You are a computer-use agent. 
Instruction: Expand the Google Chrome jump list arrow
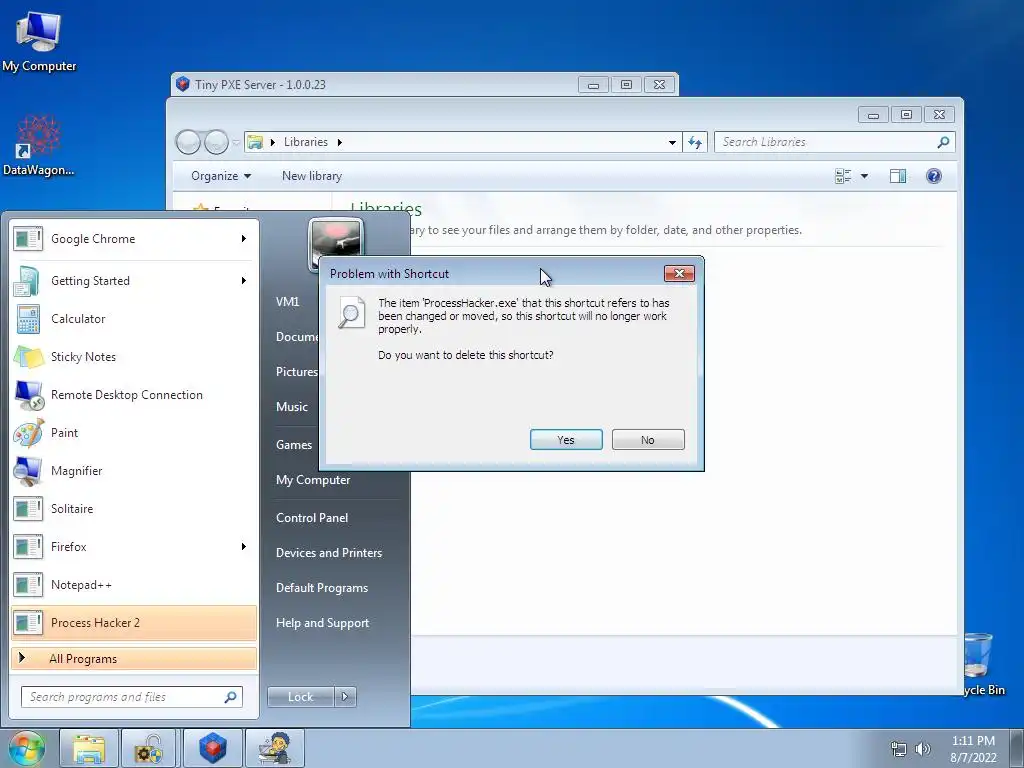(x=244, y=239)
